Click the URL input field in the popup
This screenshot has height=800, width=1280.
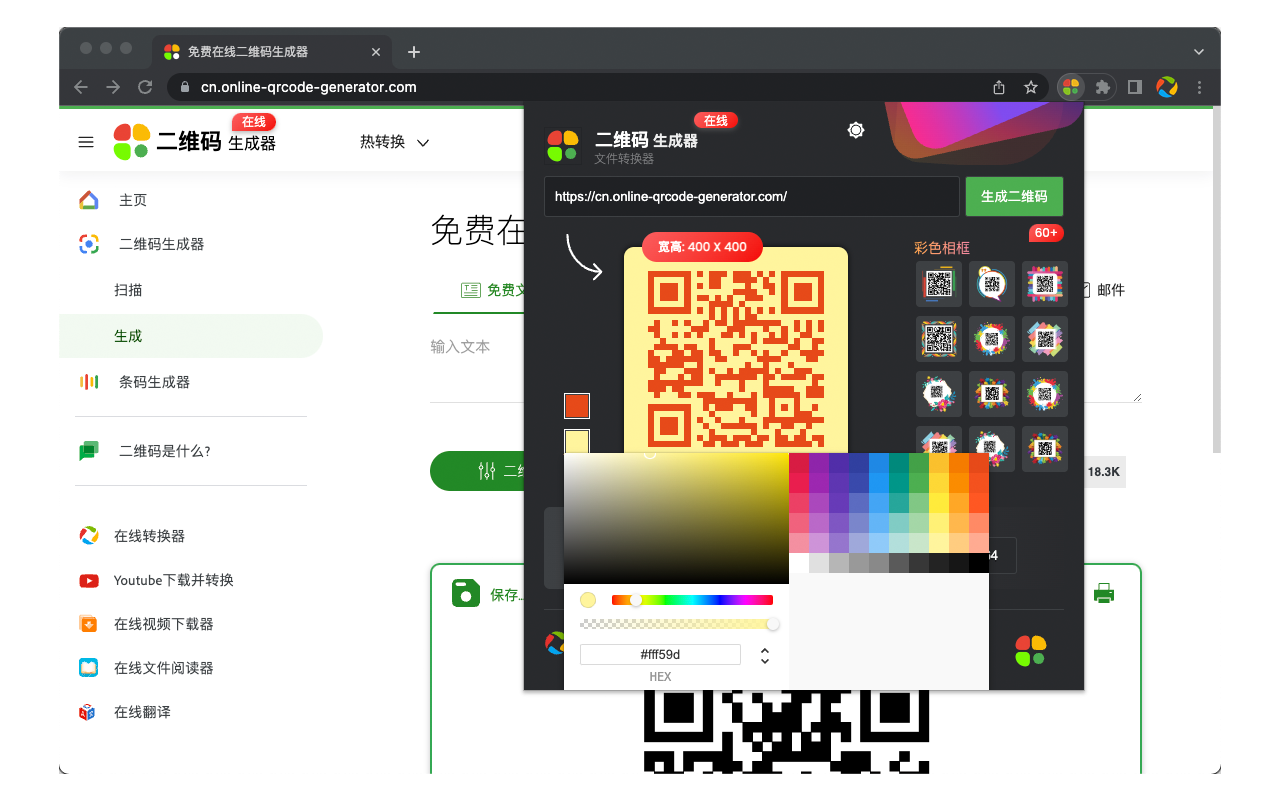point(752,196)
